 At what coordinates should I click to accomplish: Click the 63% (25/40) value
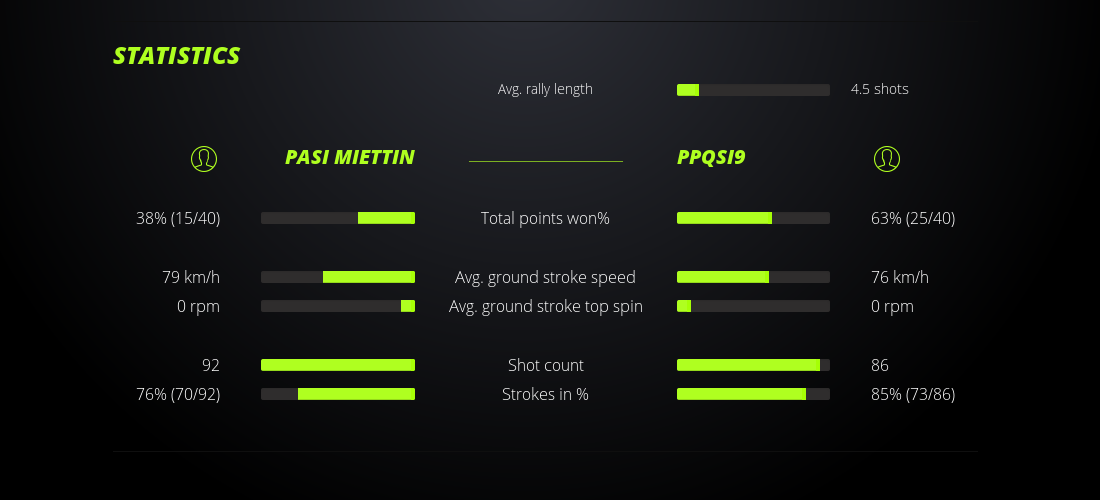click(913, 218)
